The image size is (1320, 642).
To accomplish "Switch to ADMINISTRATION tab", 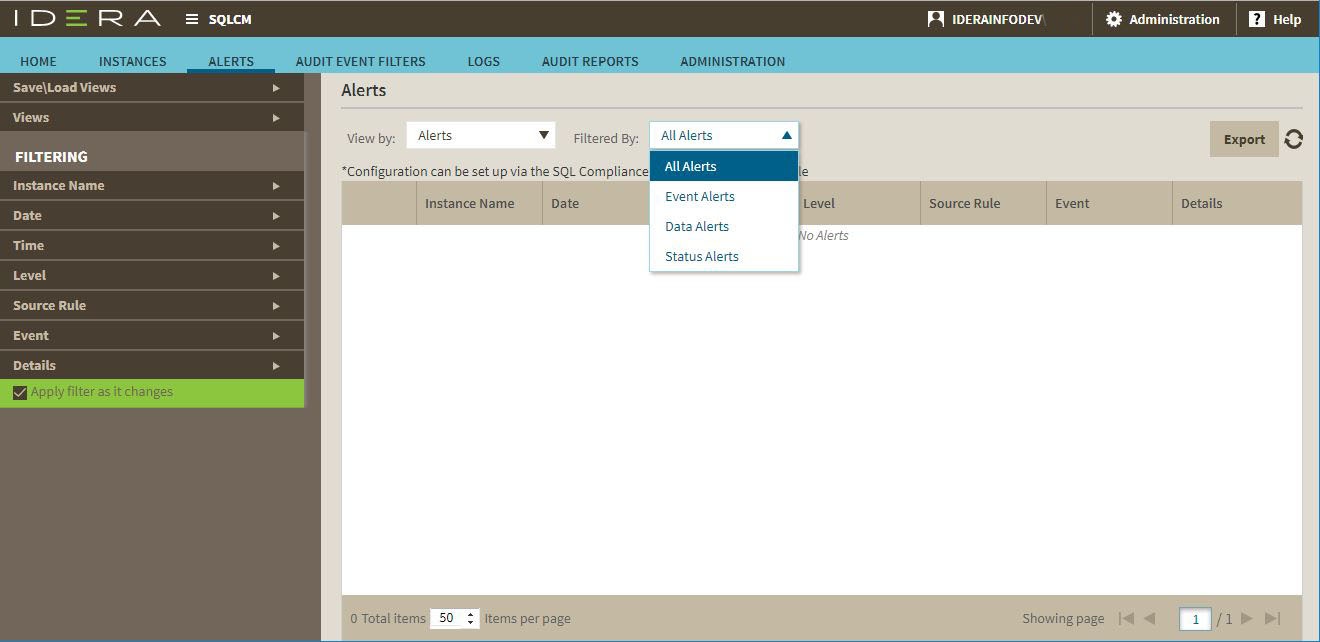I will coord(732,61).
